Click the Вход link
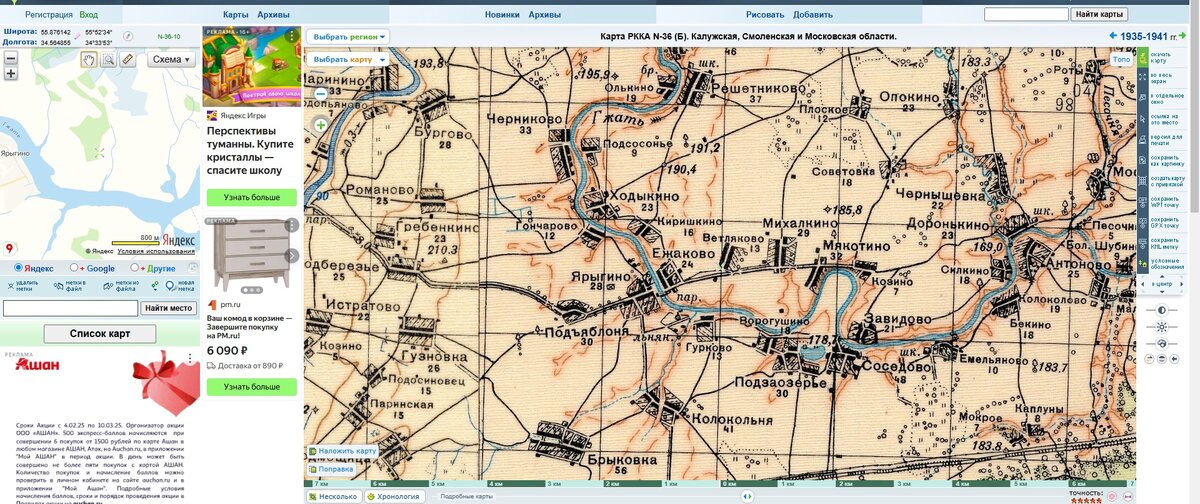The height and width of the screenshot is (504, 1200). (x=88, y=15)
